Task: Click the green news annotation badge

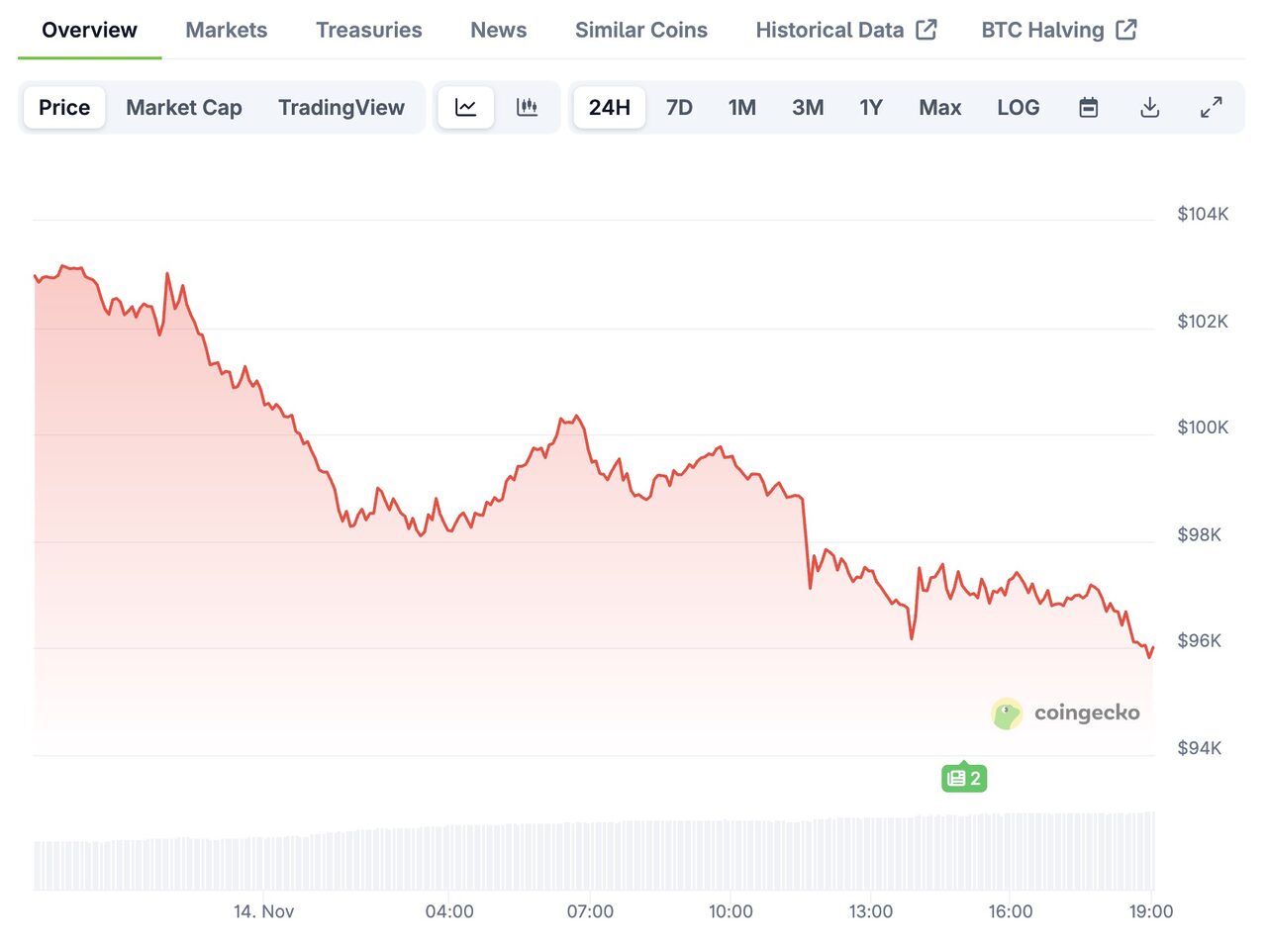Action: [x=963, y=778]
